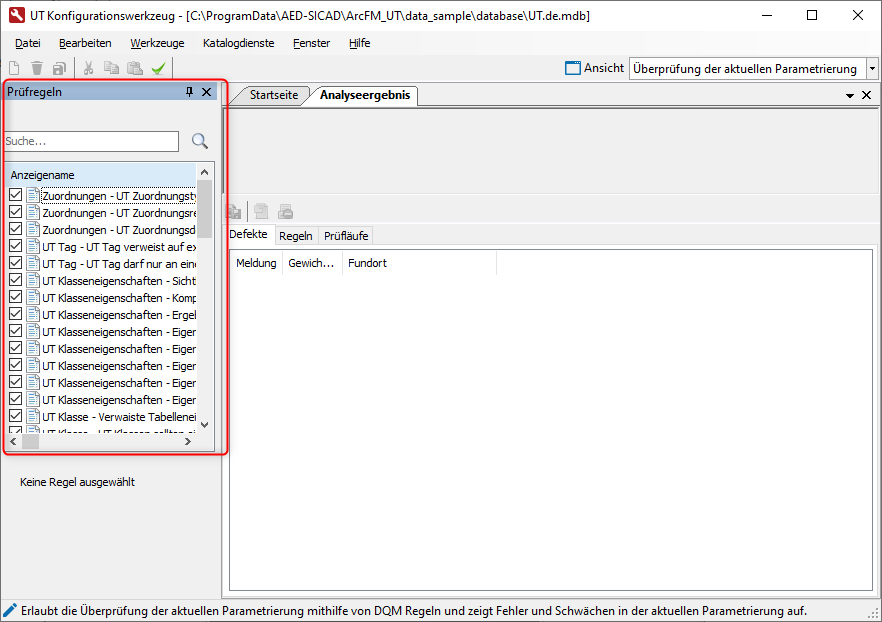Switch to the Startseite tab
Viewport: 882px width, 622px height.
273,95
